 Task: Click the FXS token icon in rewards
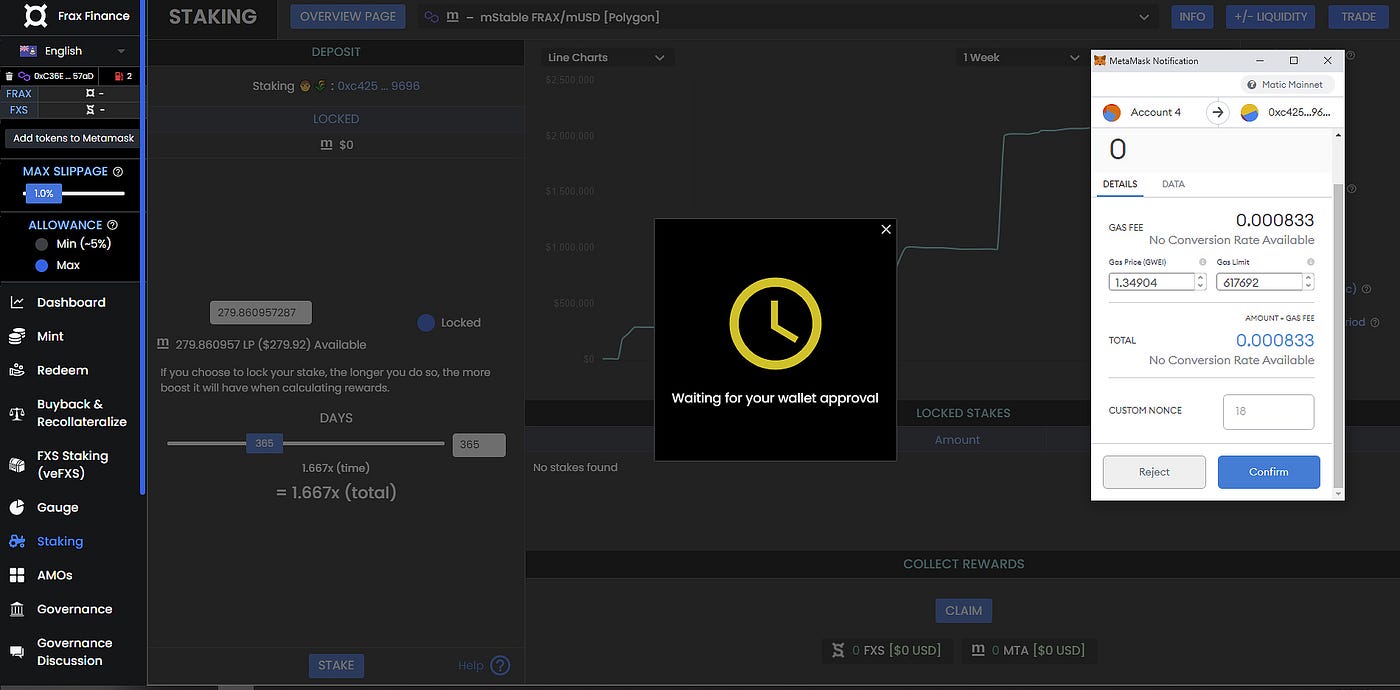[x=839, y=650]
